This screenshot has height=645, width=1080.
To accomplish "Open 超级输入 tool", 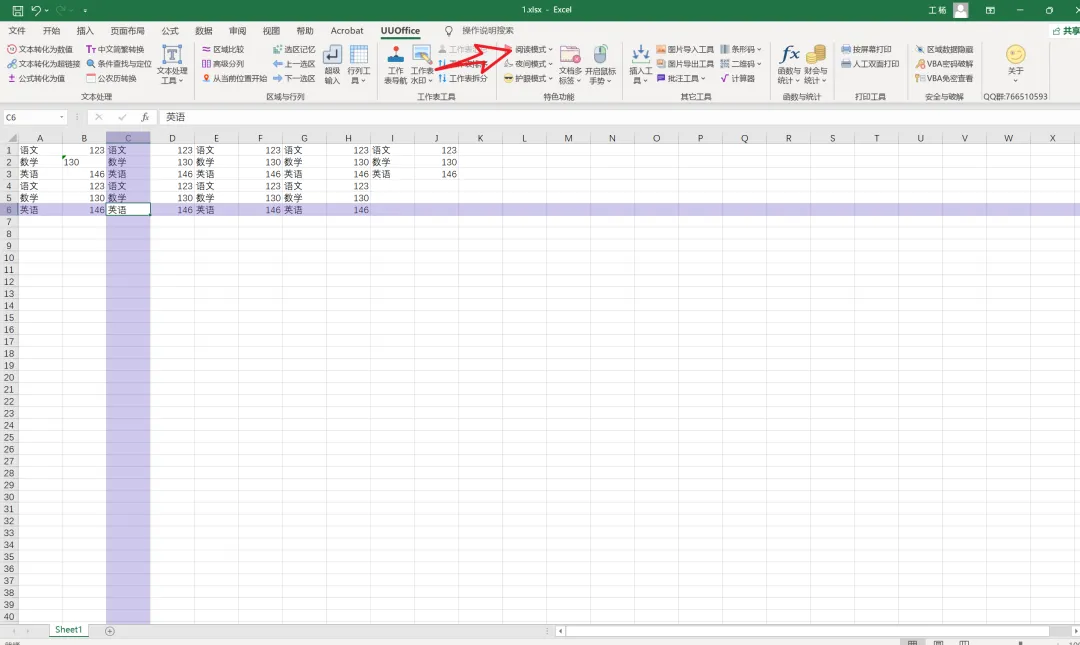I will pos(332,65).
